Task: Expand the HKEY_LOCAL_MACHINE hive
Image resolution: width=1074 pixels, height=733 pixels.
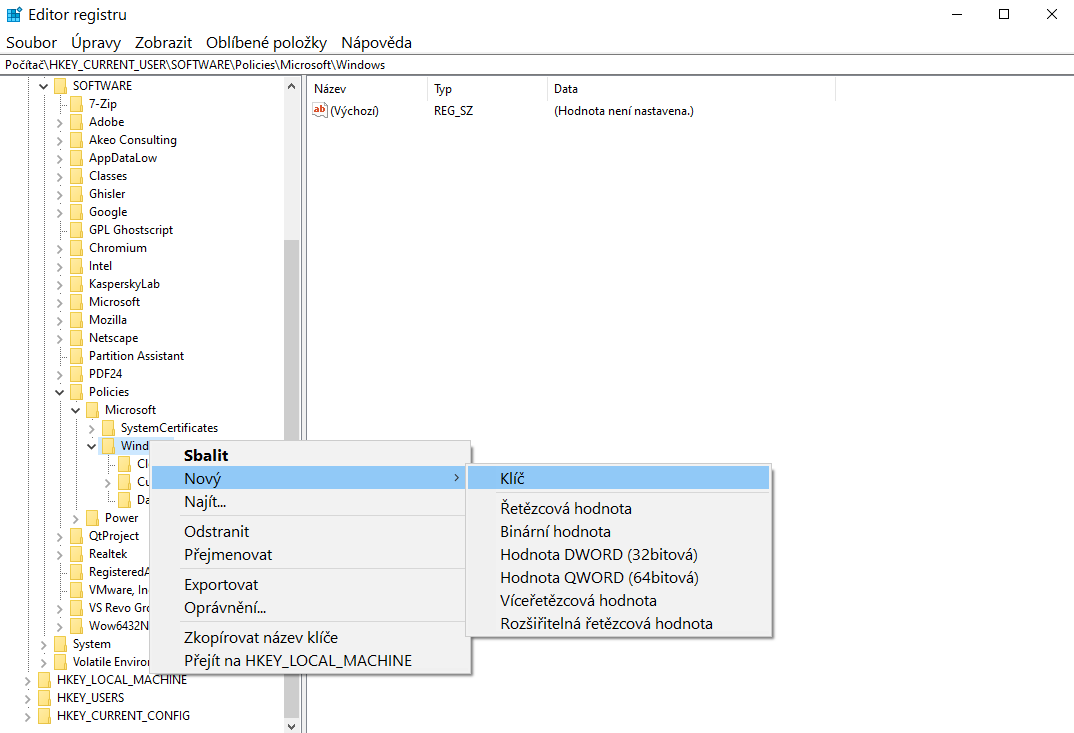Action: 27,680
